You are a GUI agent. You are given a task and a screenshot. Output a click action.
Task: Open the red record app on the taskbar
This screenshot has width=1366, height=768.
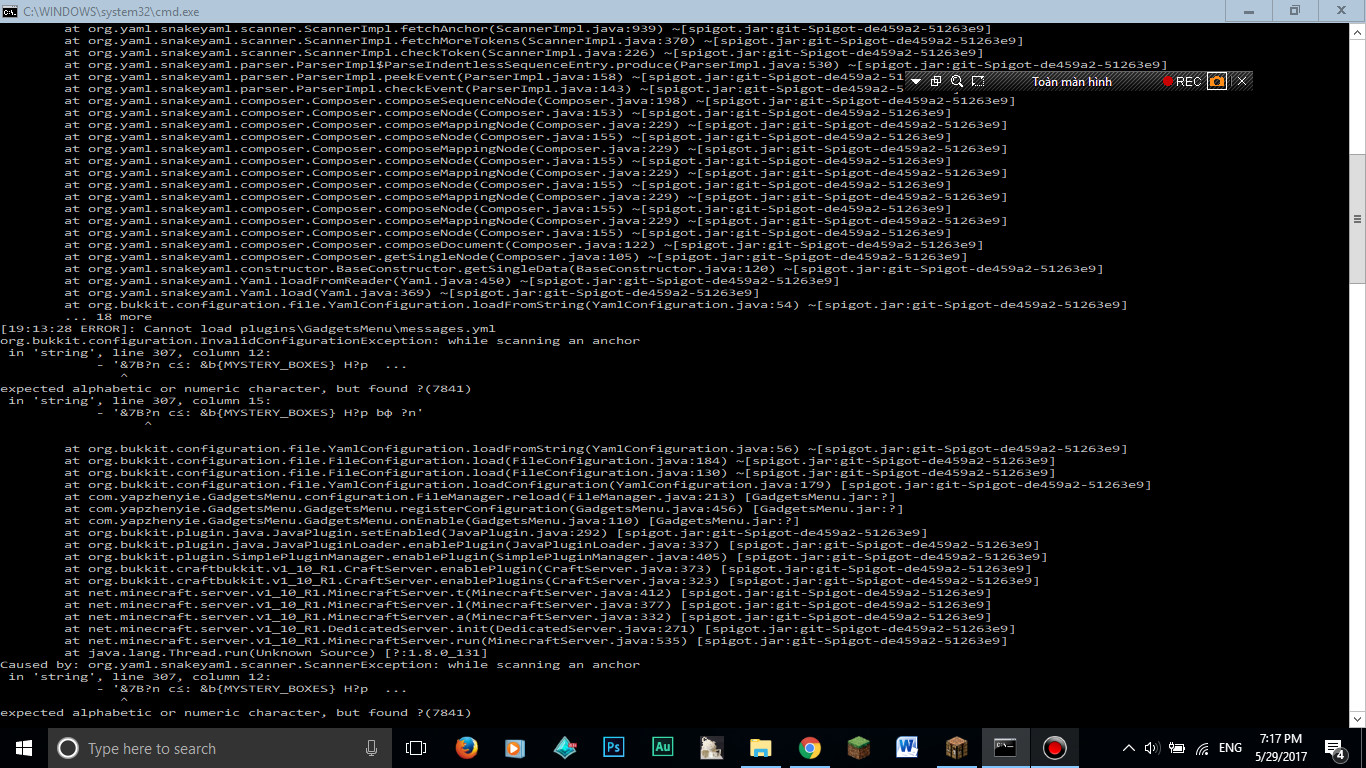(x=1054, y=748)
